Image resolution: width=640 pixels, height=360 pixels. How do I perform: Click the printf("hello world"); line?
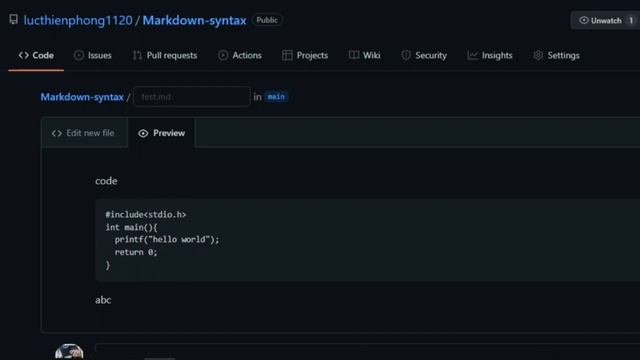[x=167, y=240]
